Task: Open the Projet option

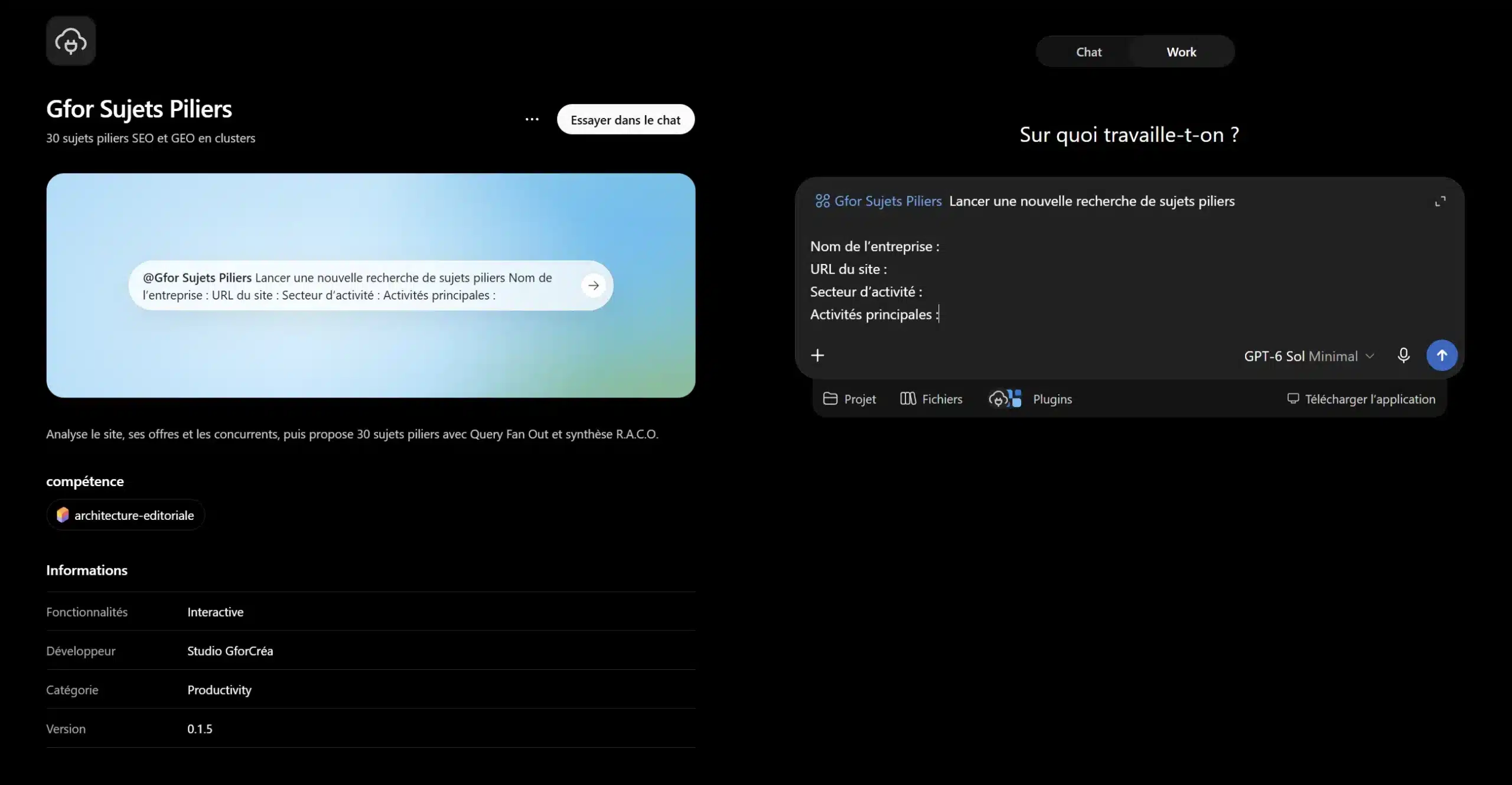Action: 849,399
